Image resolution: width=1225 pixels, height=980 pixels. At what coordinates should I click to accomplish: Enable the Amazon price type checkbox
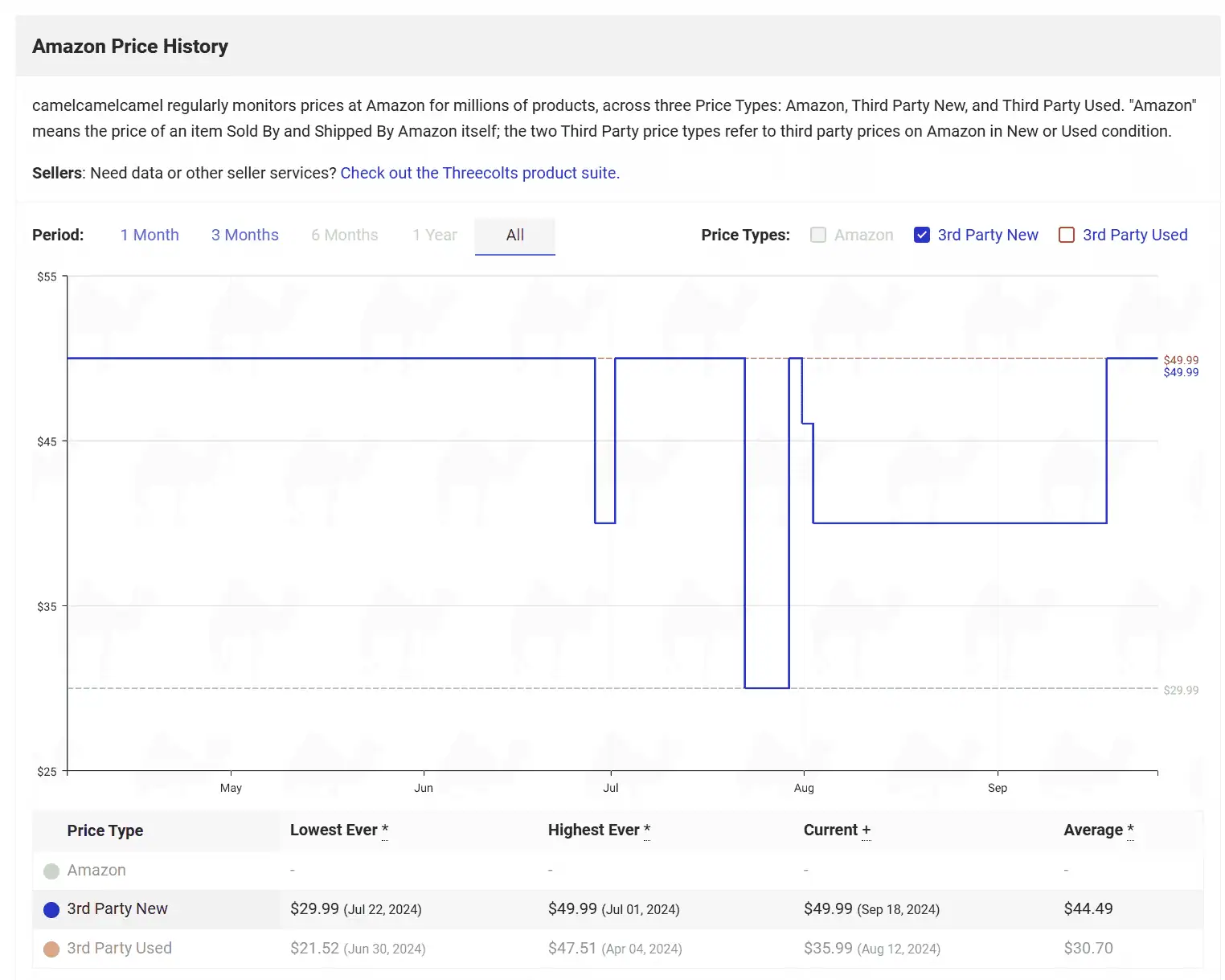click(818, 235)
